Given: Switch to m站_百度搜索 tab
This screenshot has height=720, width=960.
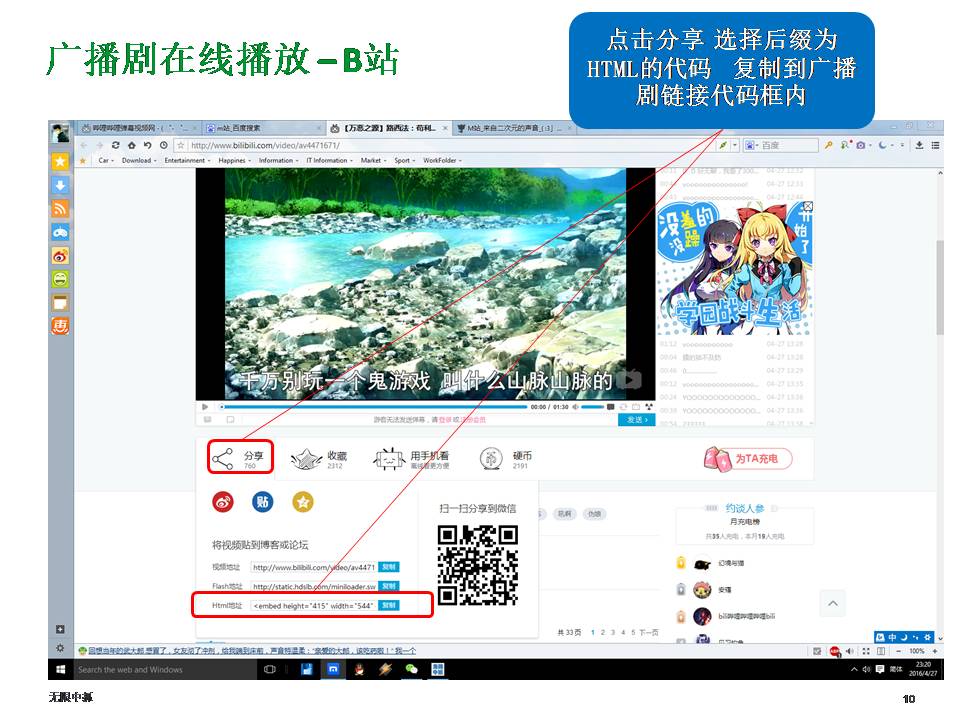Looking at the screenshot, I should pyautogui.click(x=263, y=128).
